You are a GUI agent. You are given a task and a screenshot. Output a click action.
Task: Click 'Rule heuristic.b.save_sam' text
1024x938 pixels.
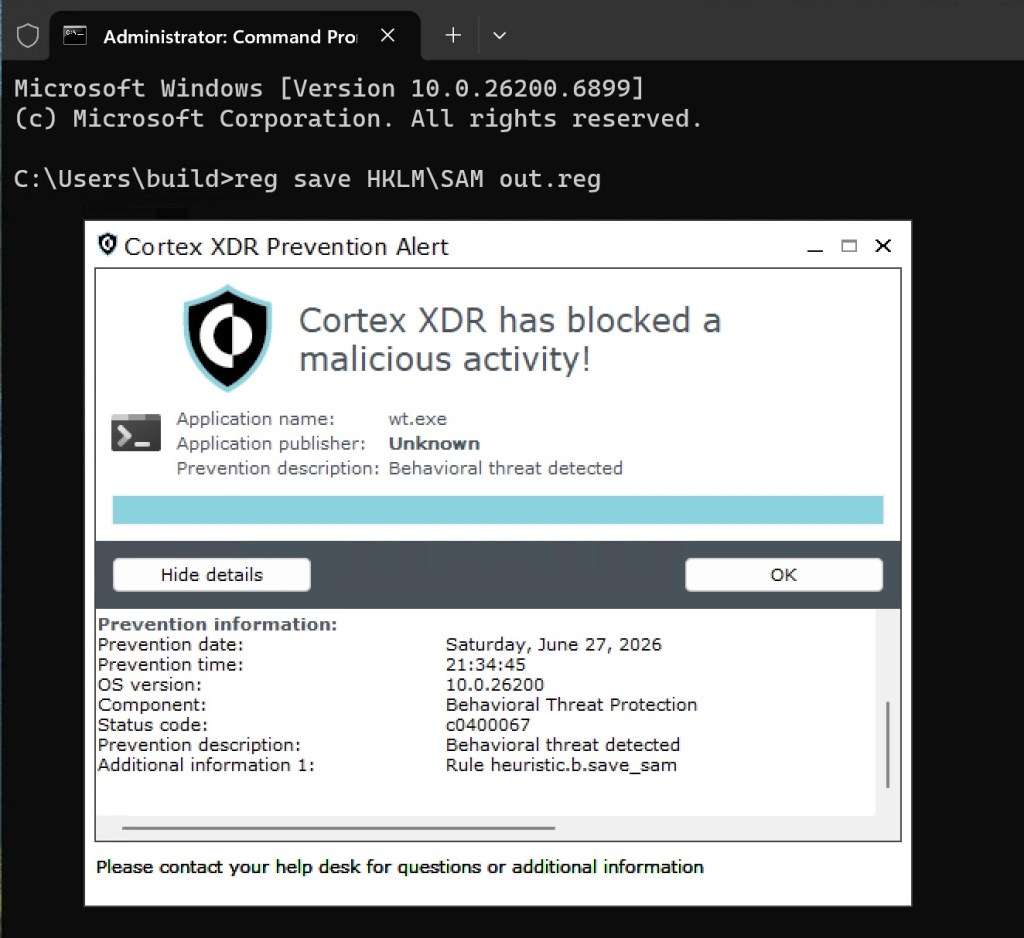(x=561, y=766)
